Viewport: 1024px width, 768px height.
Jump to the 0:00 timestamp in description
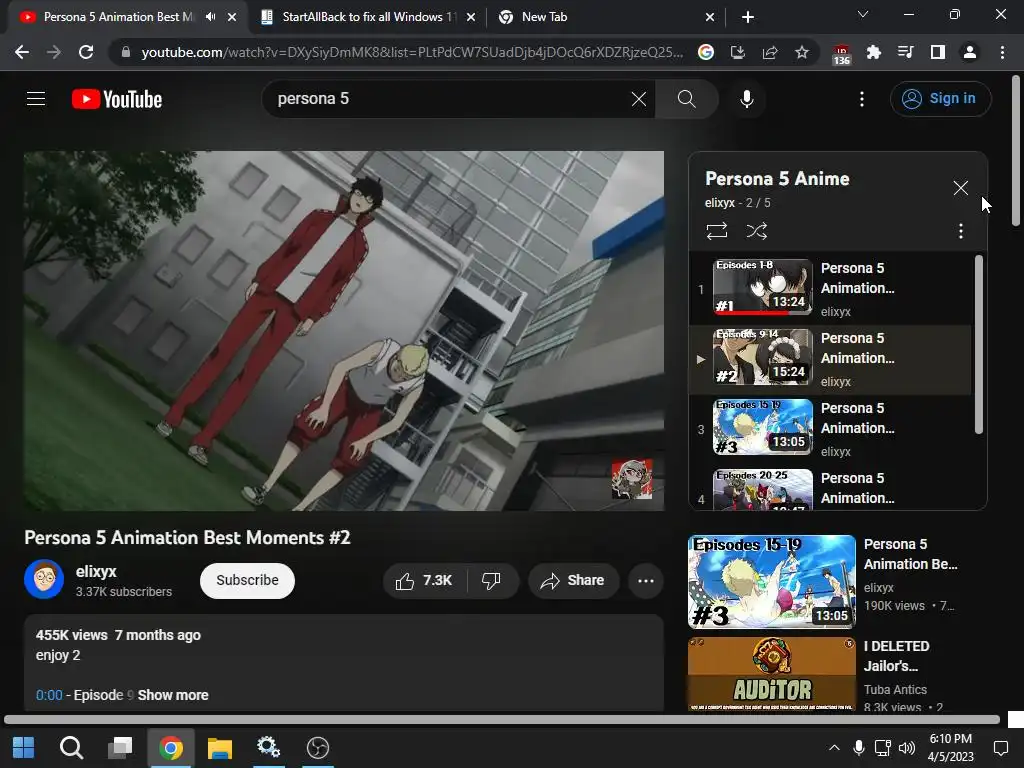pyautogui.click(x=49, y=696)
